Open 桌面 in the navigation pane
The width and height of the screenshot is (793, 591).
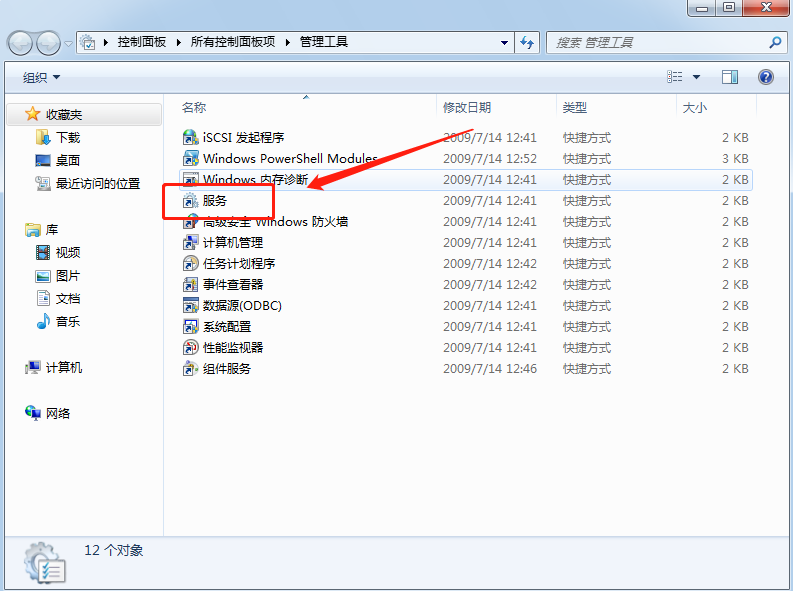(x=68, y=161)
